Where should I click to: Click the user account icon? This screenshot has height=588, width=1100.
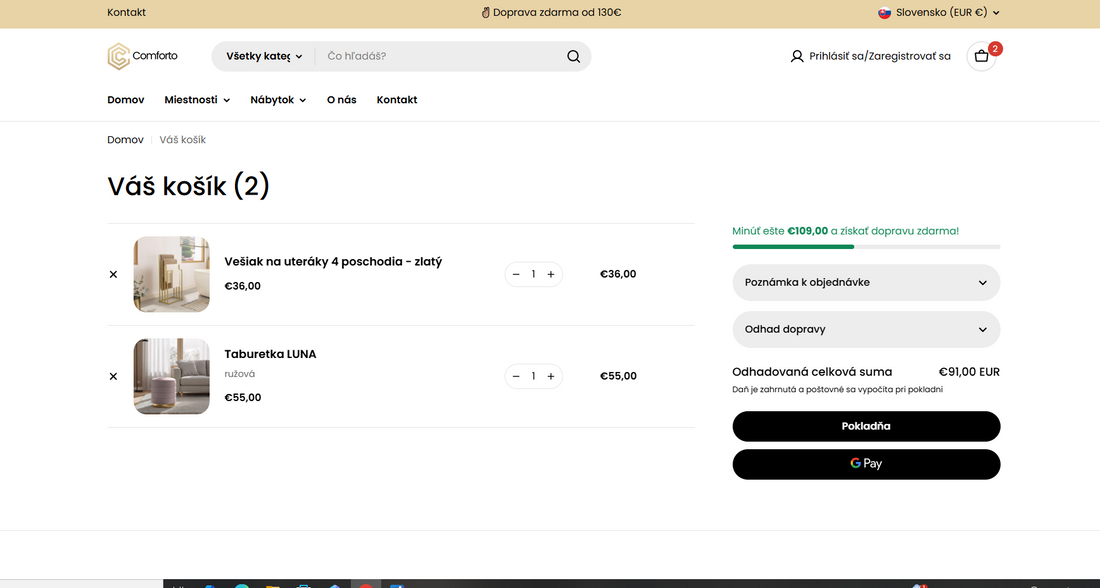pos(797,56)
